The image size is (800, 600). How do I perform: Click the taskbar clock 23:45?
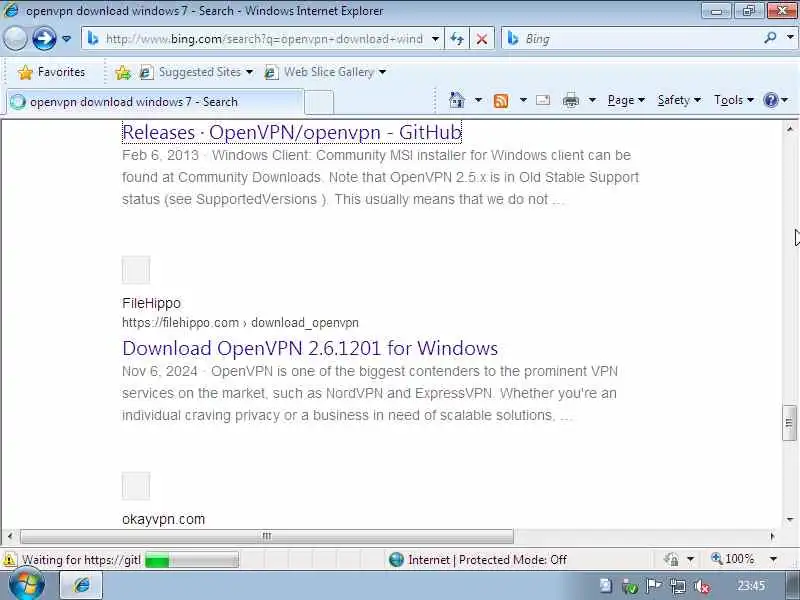(751, 586)
